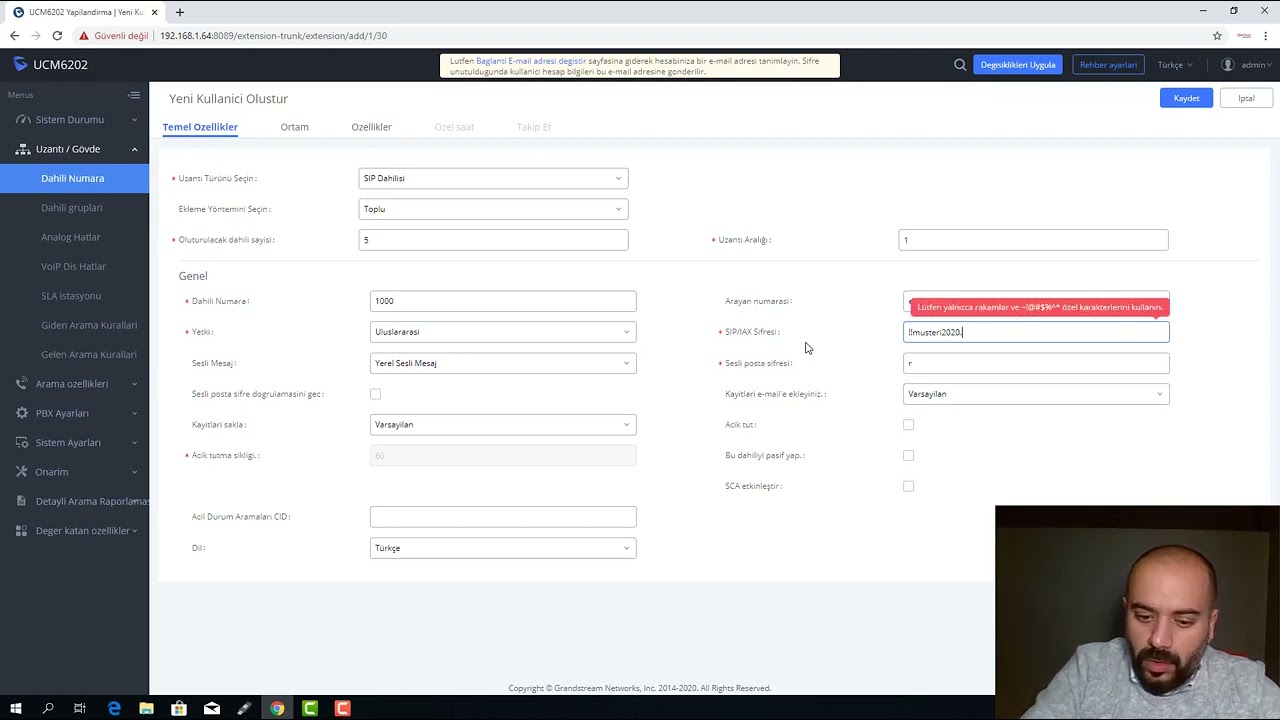Follow Bağlantı E-mail adresi değiştir link

[531, 61]
